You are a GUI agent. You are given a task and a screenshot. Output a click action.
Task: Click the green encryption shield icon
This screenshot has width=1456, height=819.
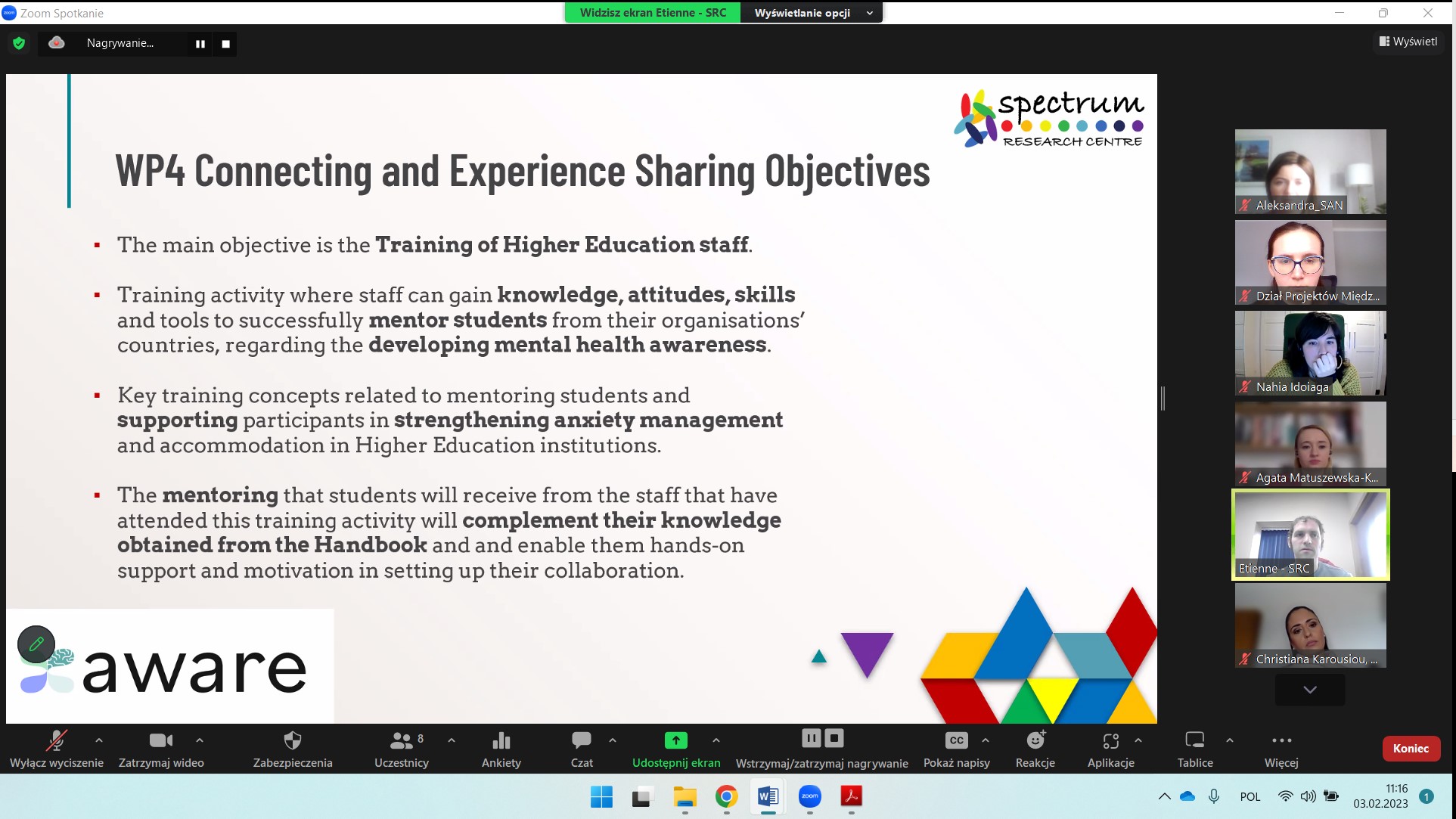[19, 43]
